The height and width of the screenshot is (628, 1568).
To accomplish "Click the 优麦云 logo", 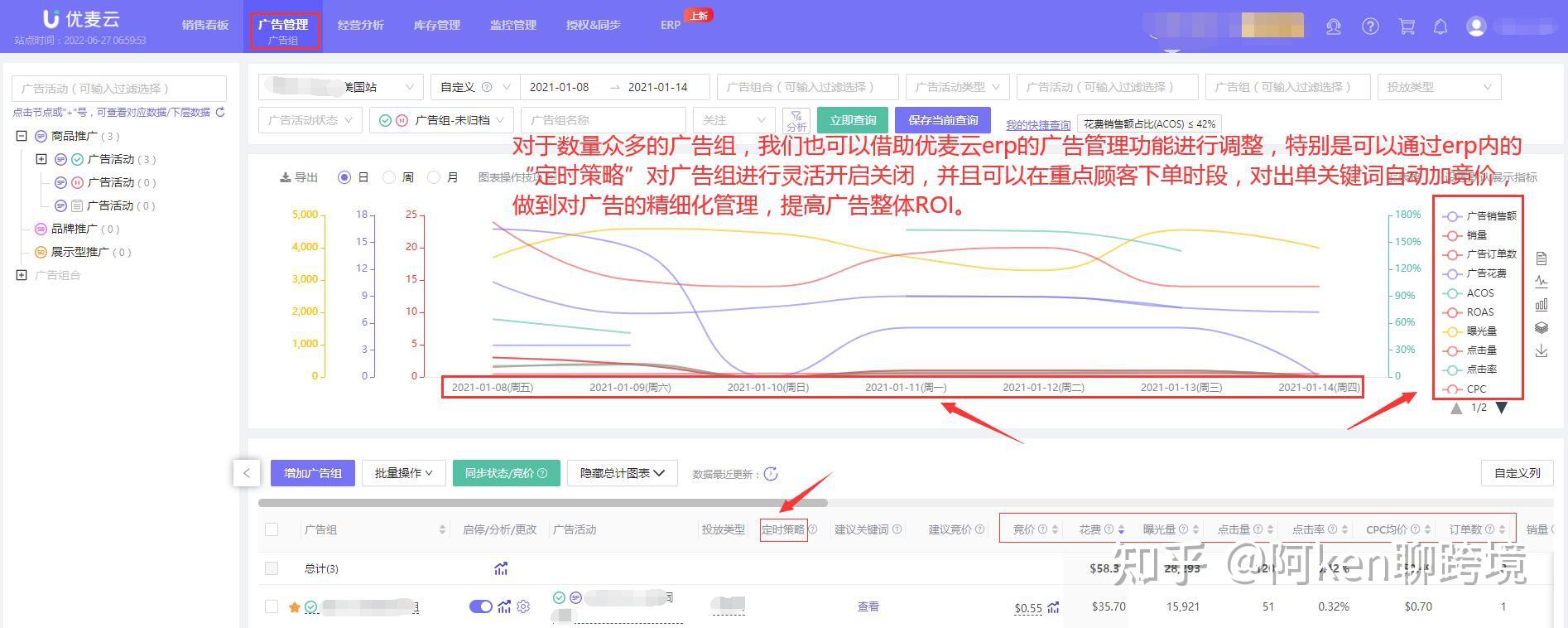I will [81, 20].
